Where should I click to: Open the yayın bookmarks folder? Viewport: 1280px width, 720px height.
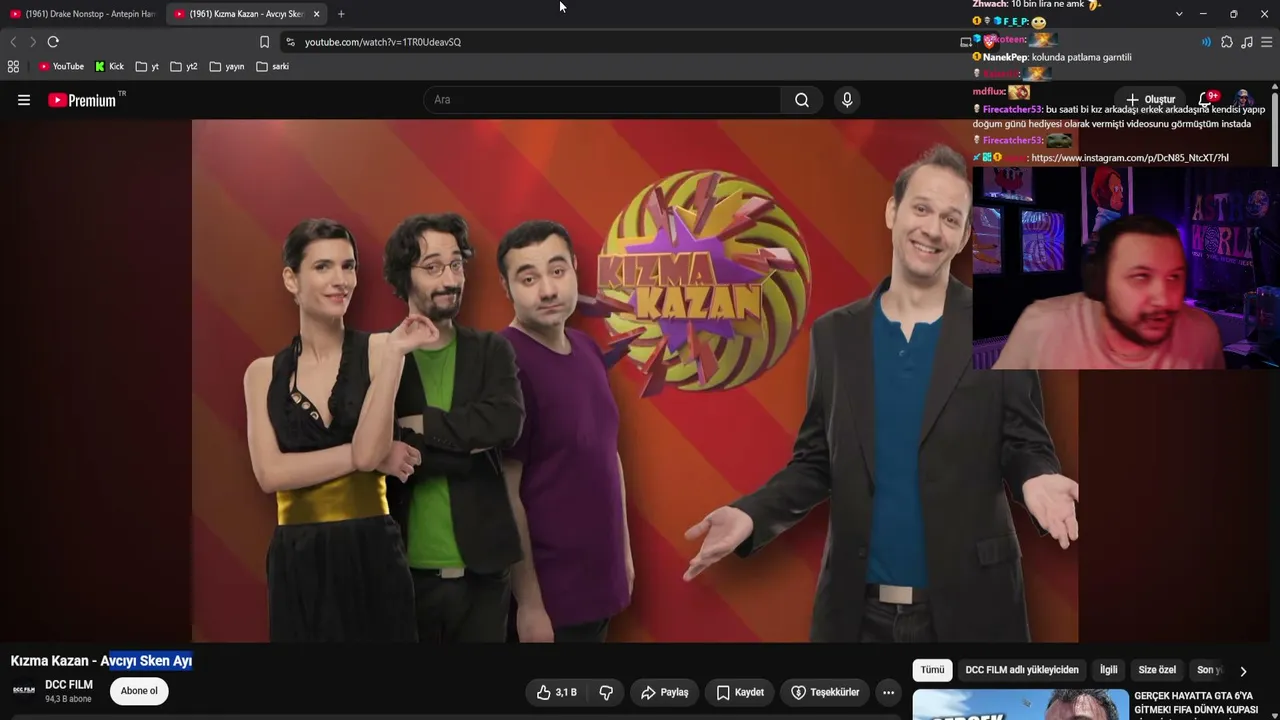tap(227, 67)
